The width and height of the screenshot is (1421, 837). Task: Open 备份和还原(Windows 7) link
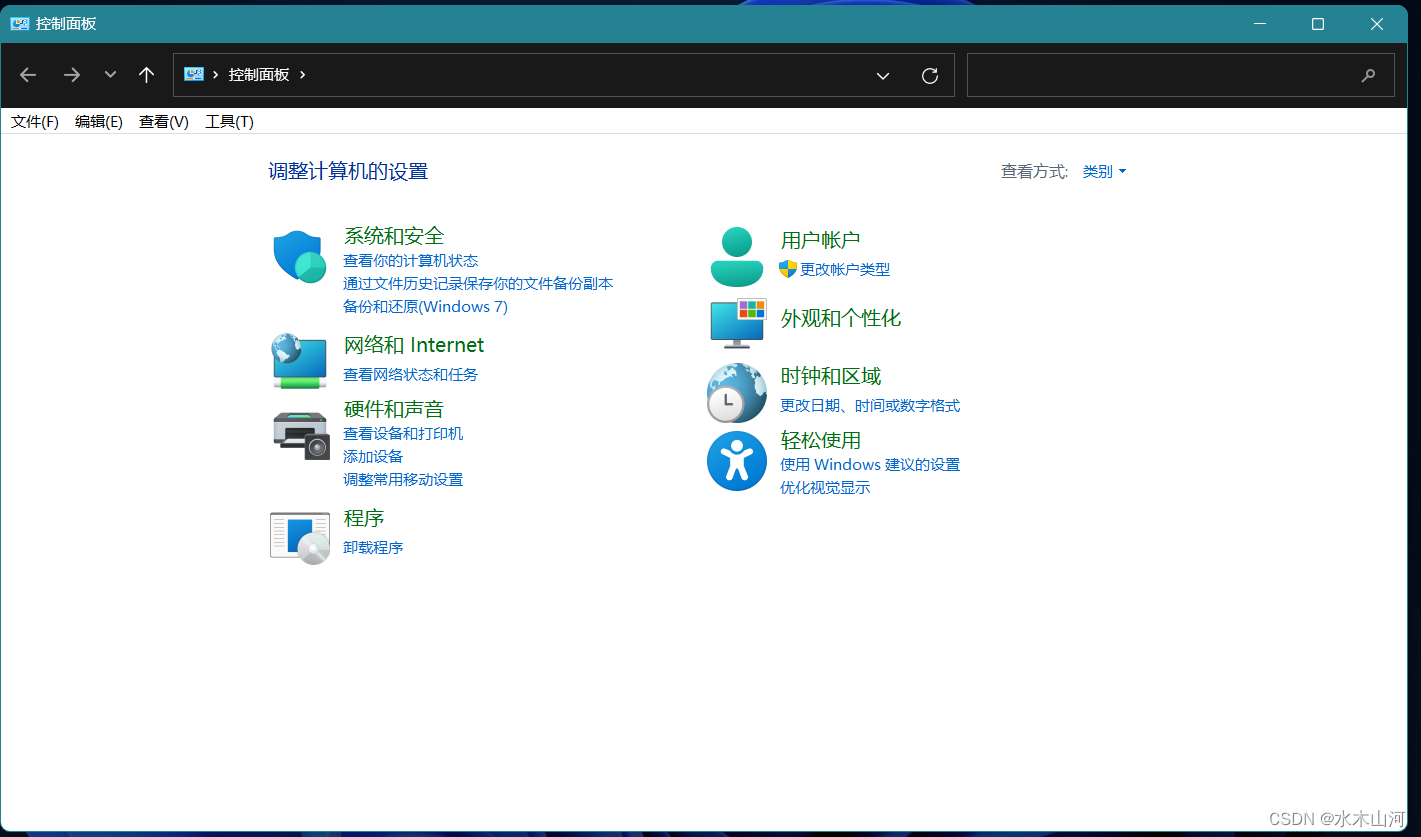pyautogui.click(x=426, y=306)
